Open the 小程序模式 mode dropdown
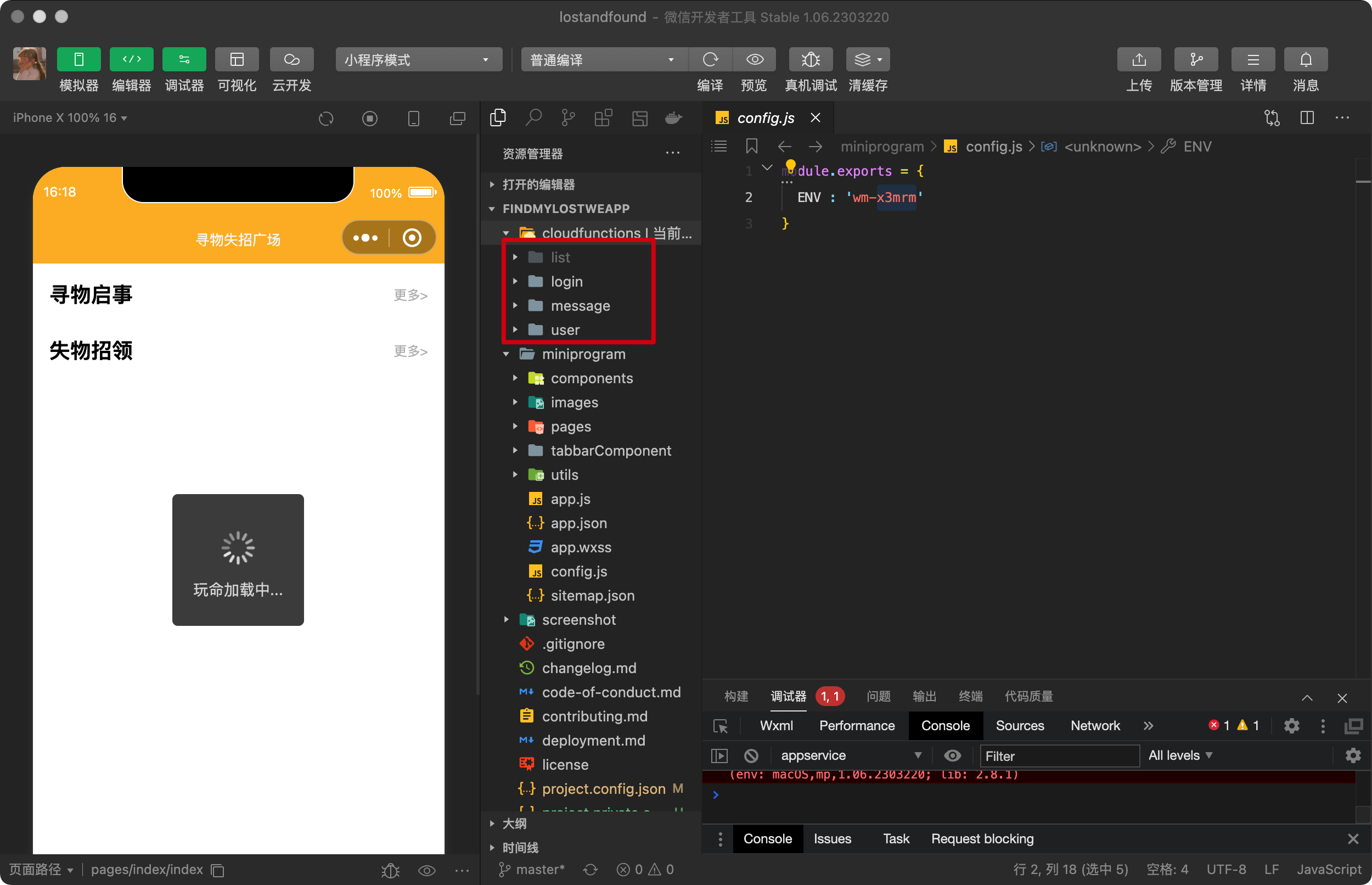Screen dimensions: 1372x885 pyautogui.click(x=418, y=60)
